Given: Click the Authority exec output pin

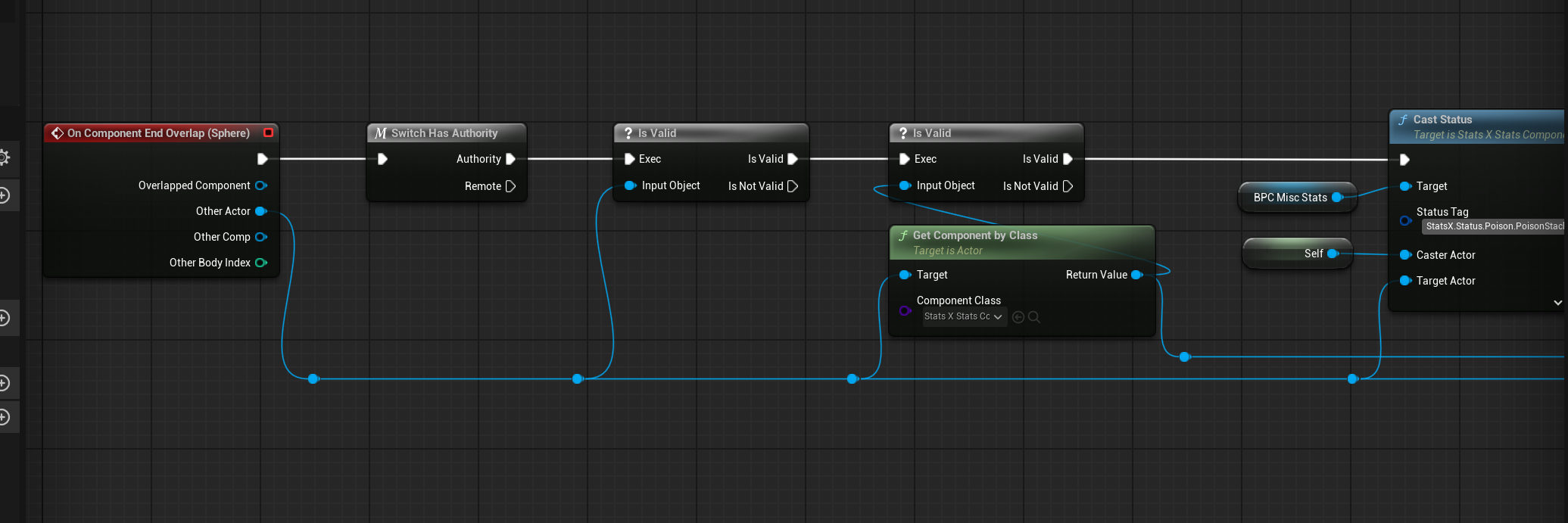Looking at the screenshot, I should (510, 159).
